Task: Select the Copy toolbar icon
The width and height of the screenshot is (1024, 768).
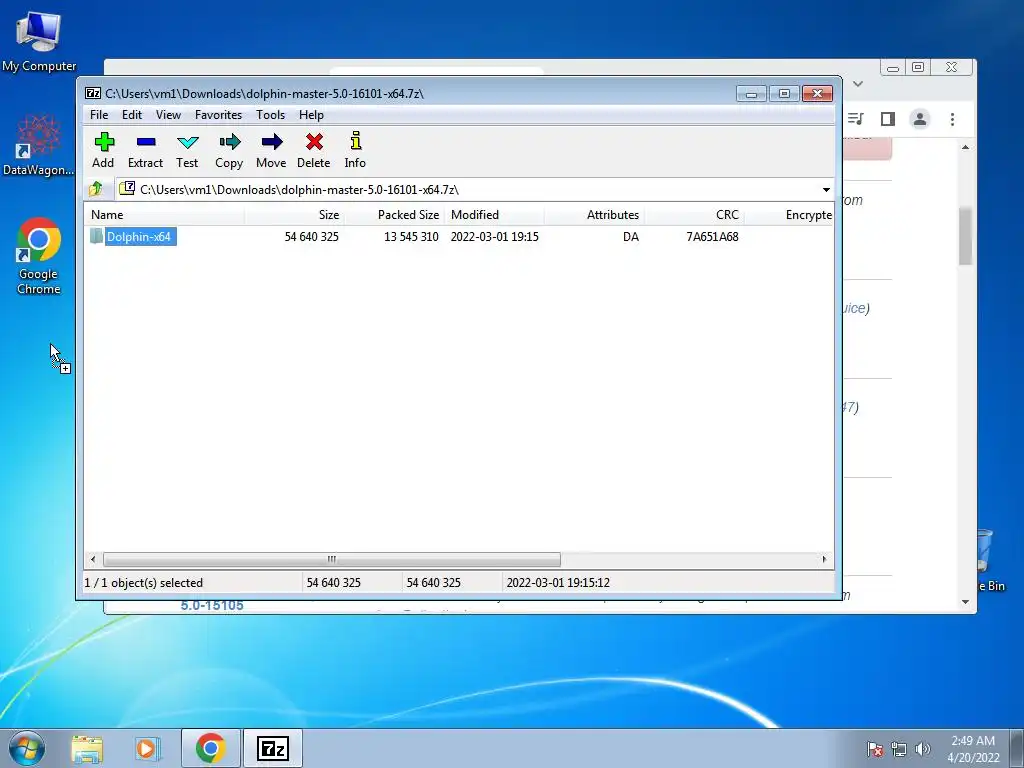Action: click(x=229, y=150)
